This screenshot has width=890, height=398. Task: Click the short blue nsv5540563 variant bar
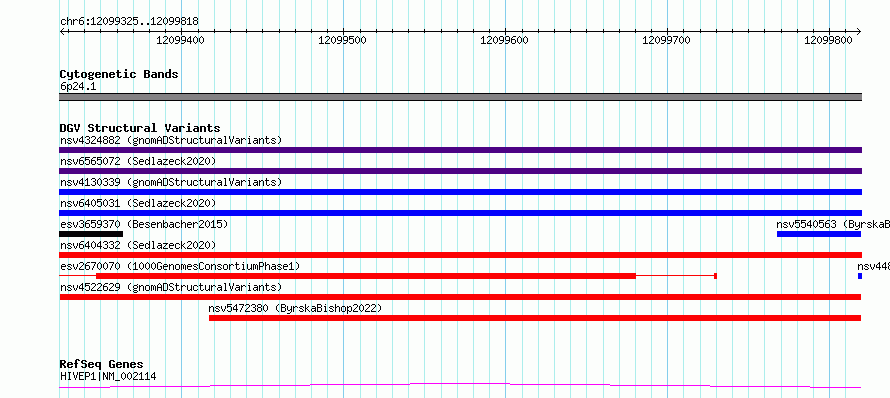pos(819,234)
